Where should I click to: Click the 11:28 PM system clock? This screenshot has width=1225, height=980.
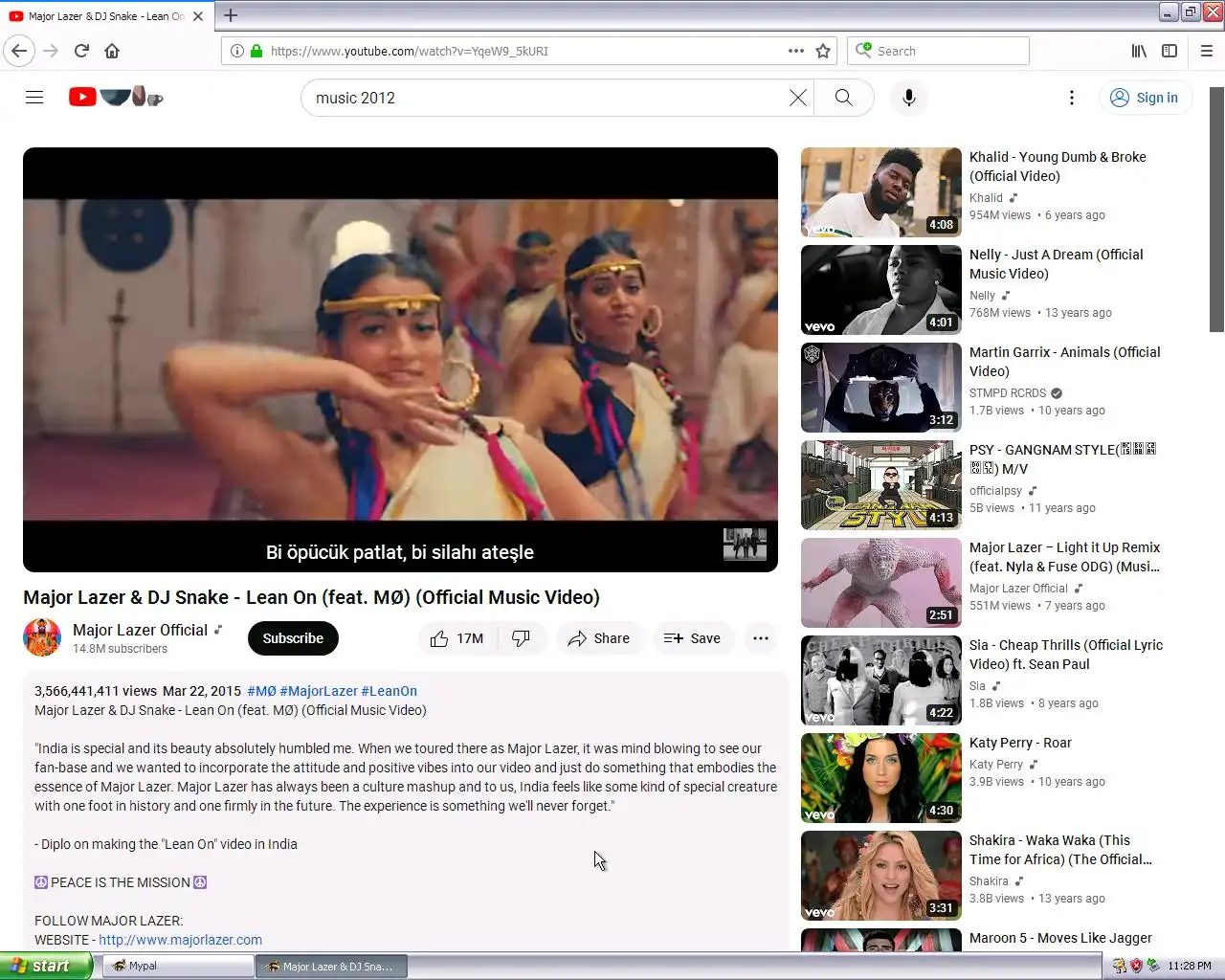1190,966
